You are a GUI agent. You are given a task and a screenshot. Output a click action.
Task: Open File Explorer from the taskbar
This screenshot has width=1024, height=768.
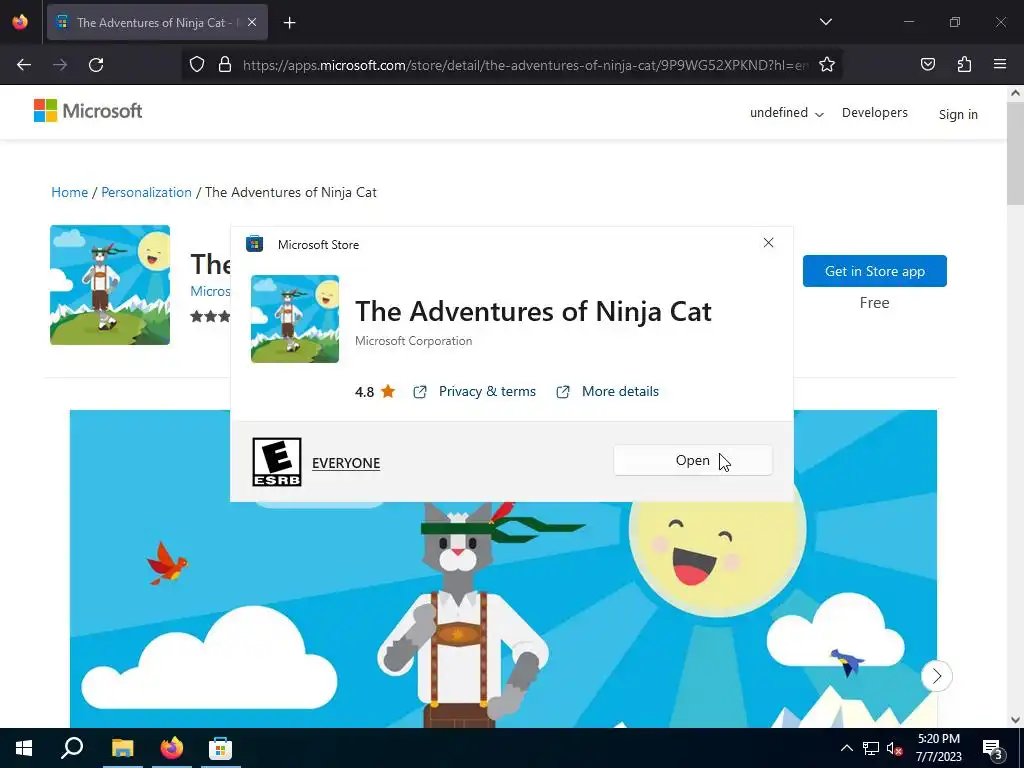[x=122, y=748]
